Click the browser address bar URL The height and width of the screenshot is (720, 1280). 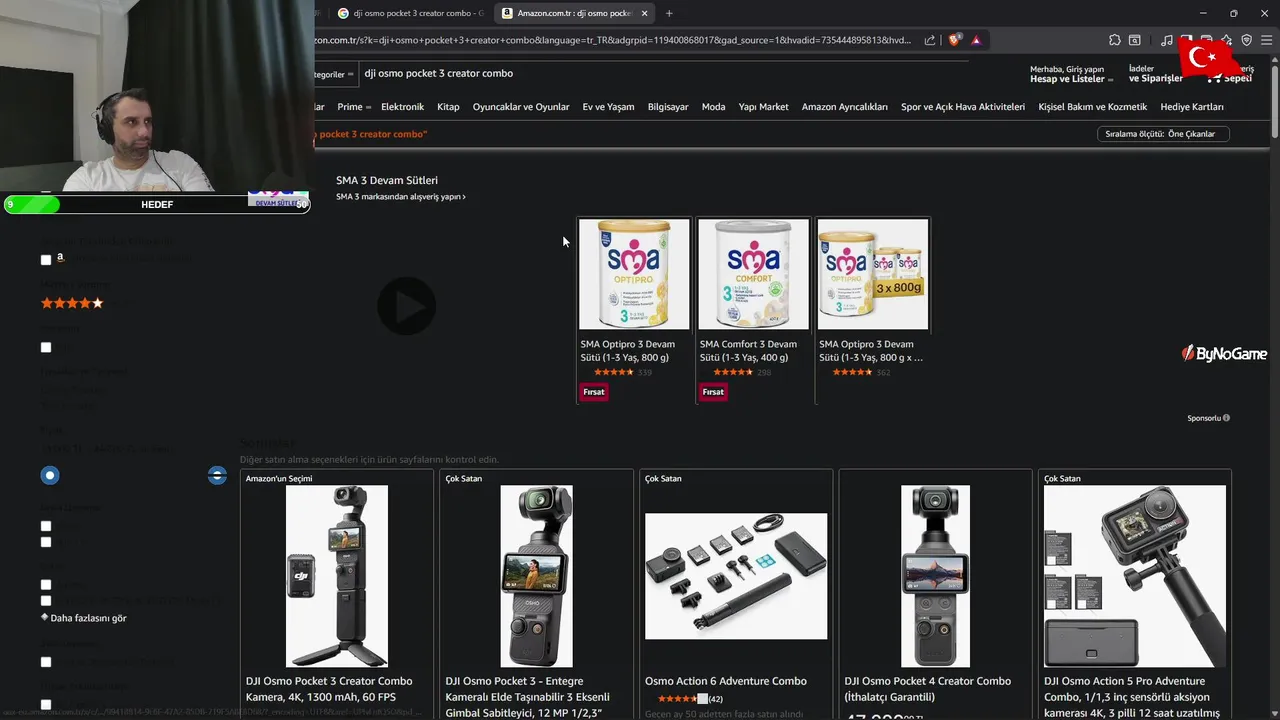coord(612,40)
